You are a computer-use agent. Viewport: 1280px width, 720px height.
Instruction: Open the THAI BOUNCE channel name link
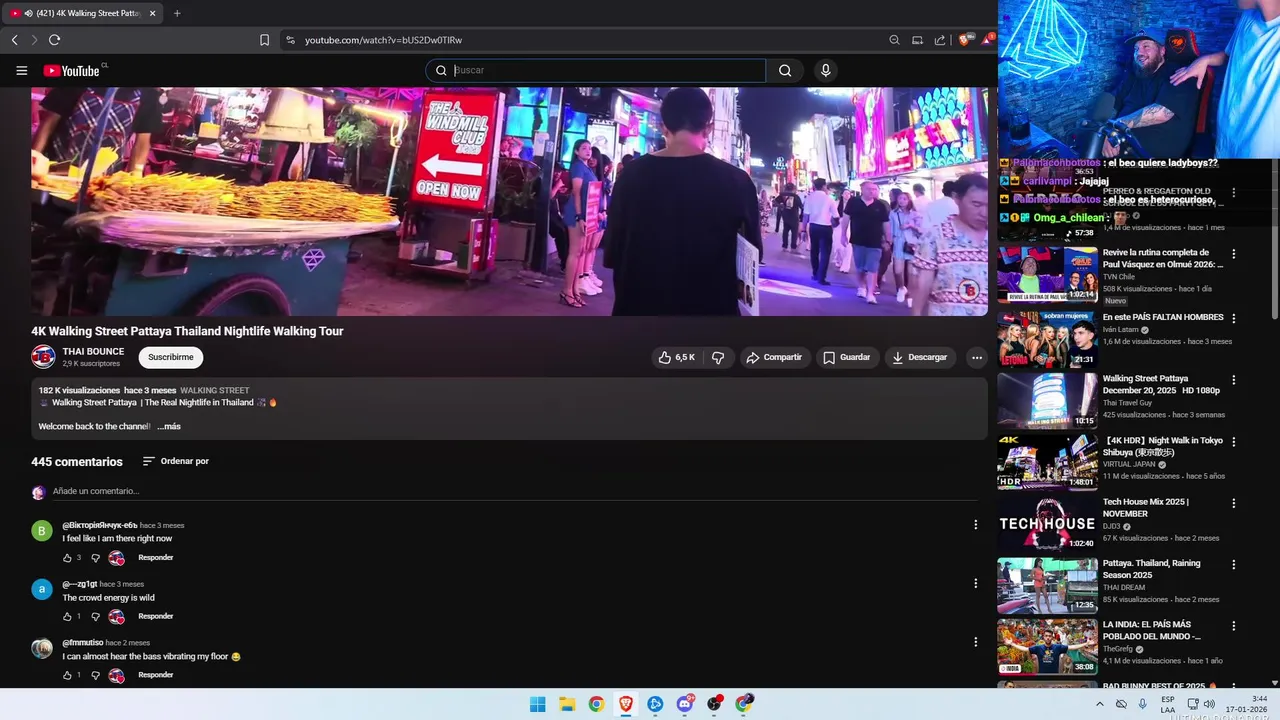click(x=93, y=351)
